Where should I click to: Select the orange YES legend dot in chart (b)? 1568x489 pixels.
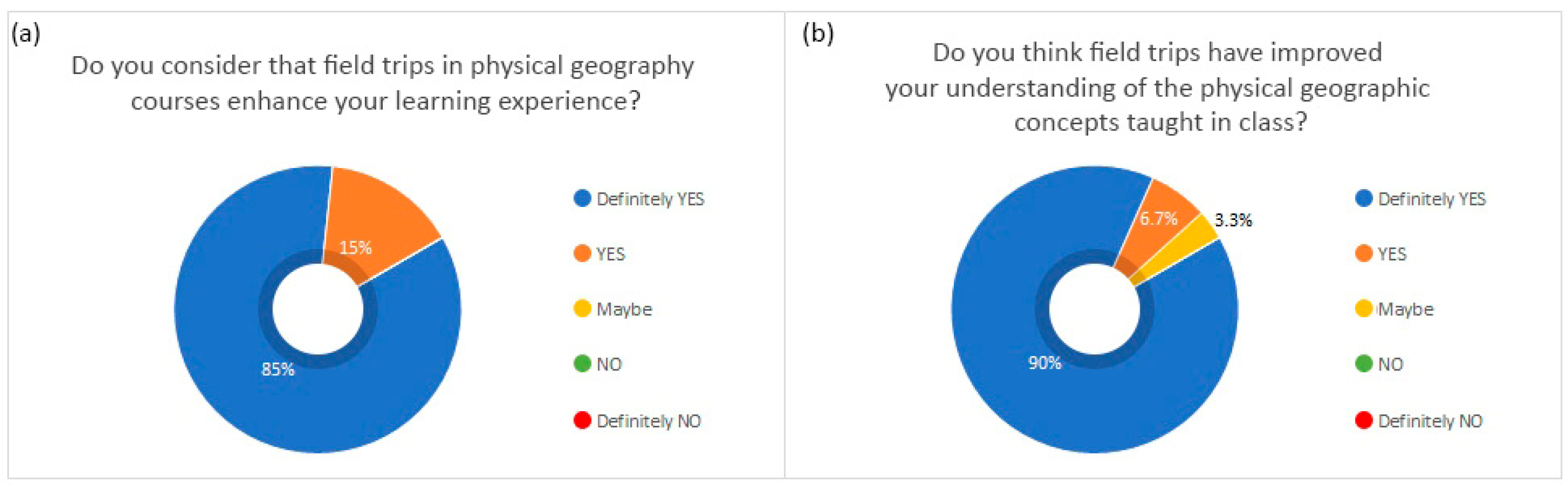tap(1363, 253)
